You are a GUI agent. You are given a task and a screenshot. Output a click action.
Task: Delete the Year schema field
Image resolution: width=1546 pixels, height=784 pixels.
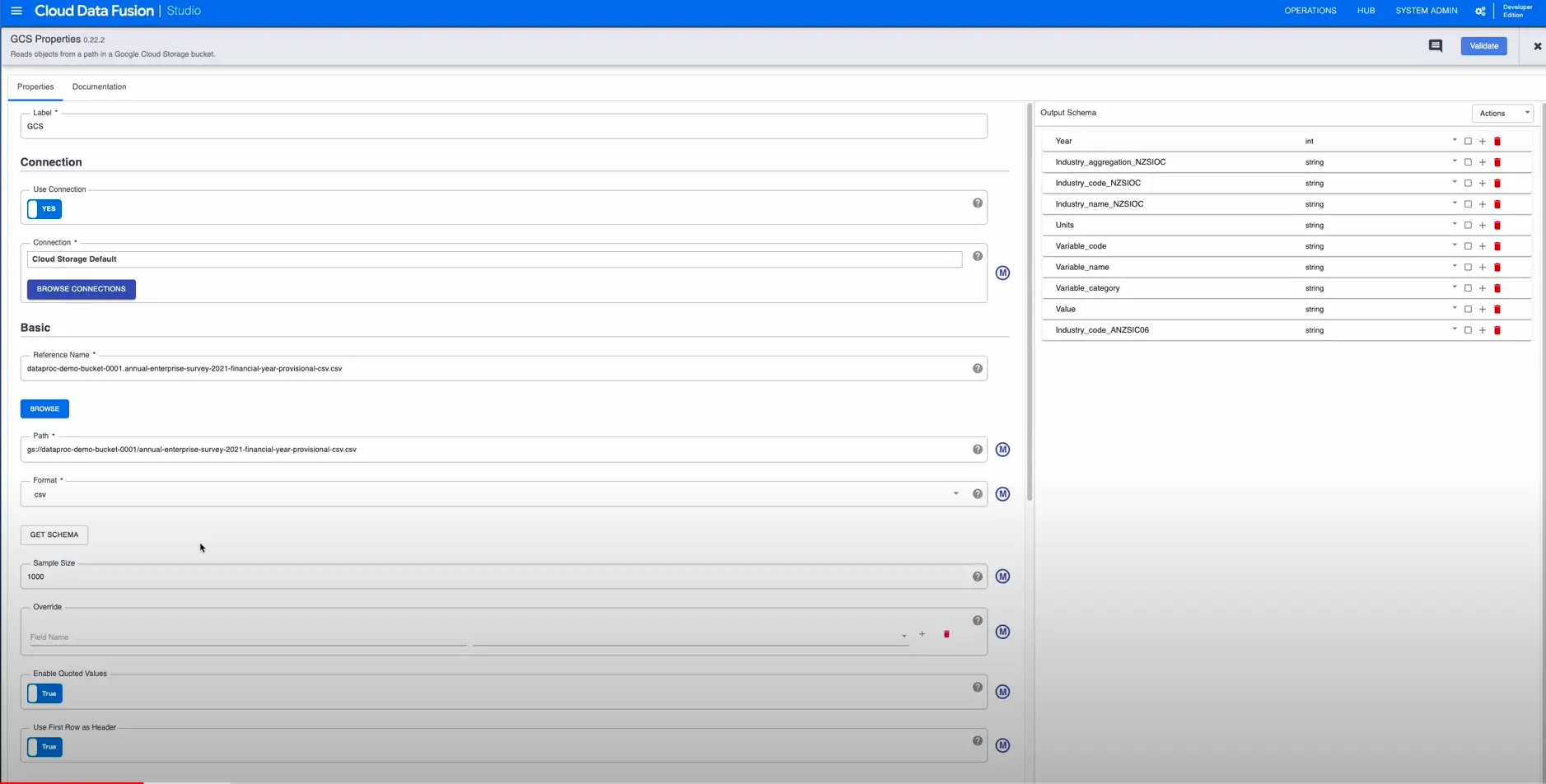tap(1497, 142)
